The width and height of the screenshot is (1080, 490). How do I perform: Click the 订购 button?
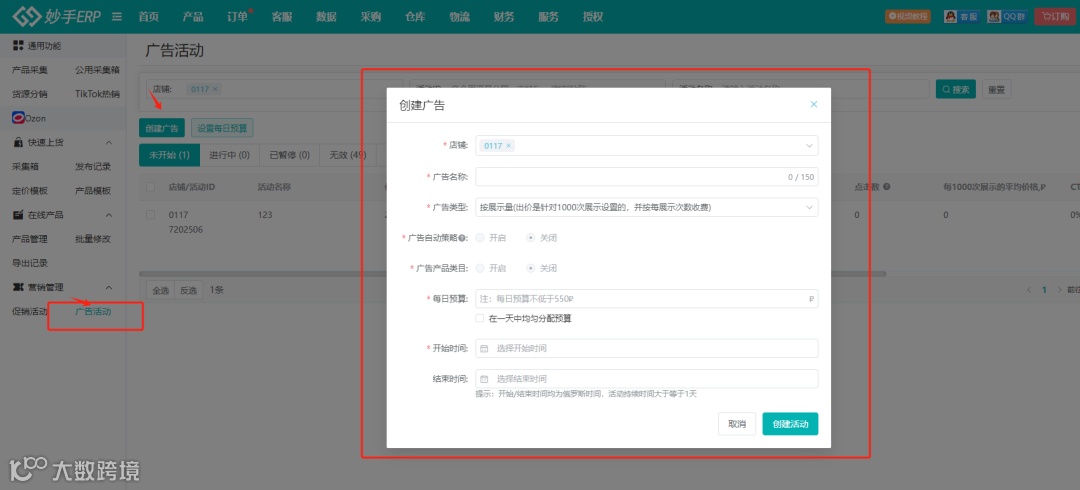tap(1056, 16)
